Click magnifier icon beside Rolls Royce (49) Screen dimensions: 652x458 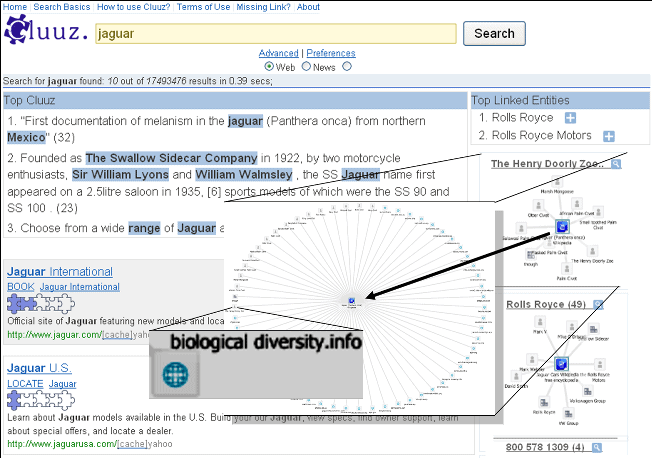pos(598,304)
